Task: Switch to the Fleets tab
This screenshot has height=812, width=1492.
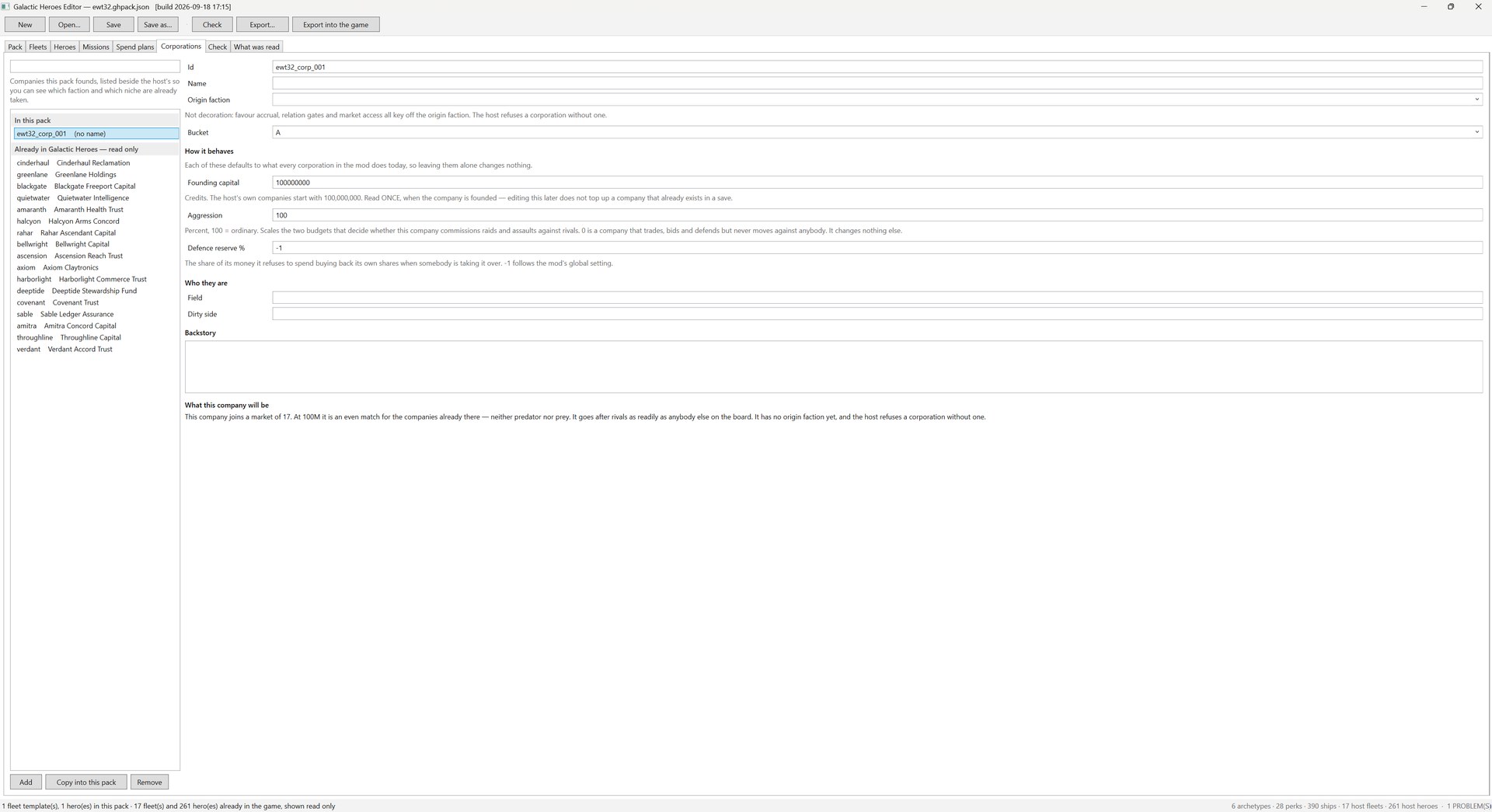Action: point(37,47)
